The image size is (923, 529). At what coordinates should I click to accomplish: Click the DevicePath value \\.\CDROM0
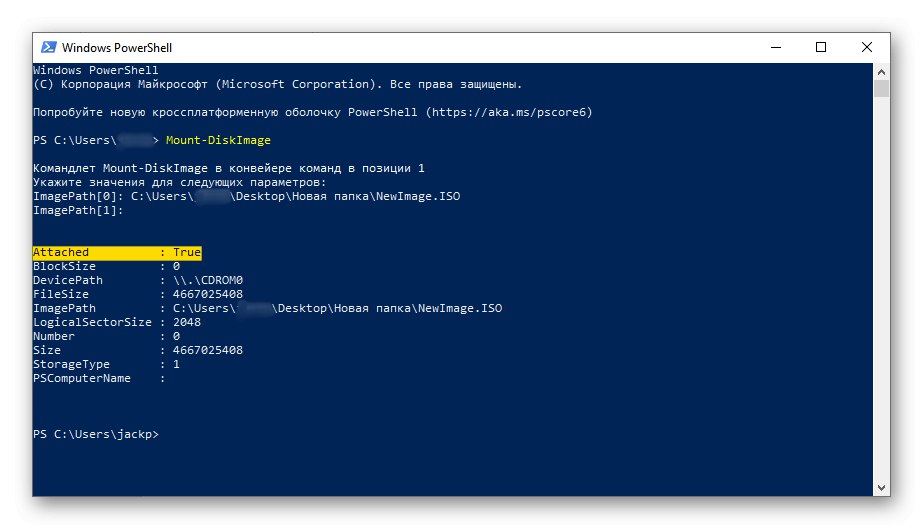(208, 281)
